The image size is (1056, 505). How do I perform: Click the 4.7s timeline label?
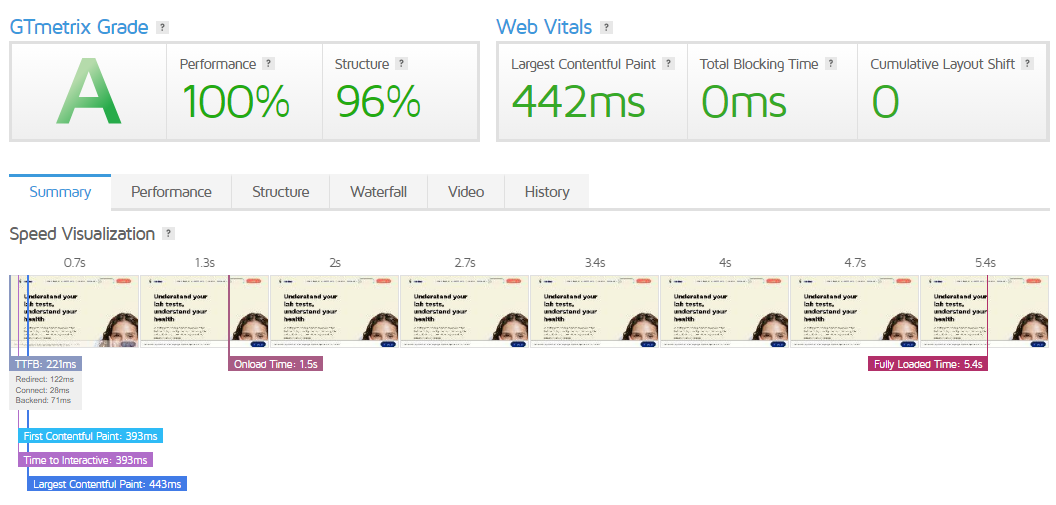tap(855, 263)
